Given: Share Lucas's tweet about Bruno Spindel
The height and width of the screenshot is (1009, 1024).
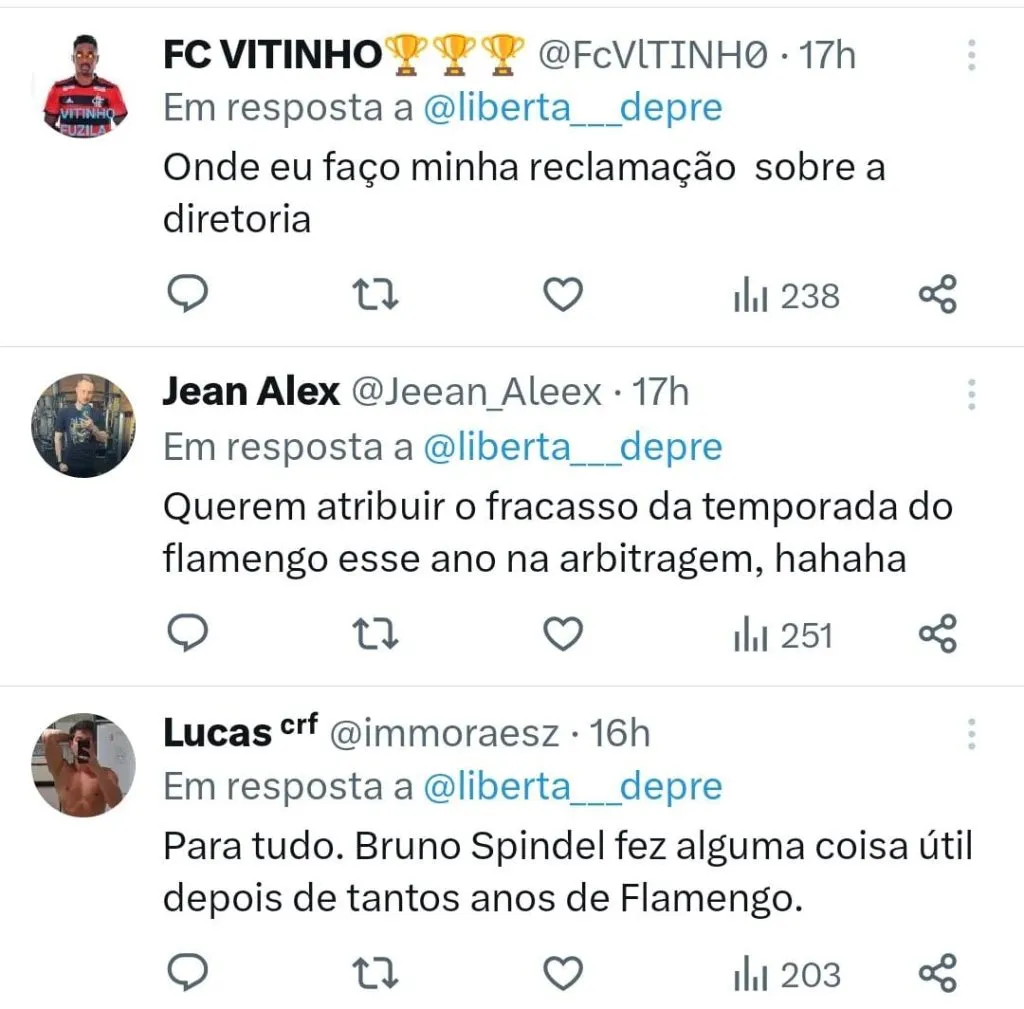Looking at the screenshot, I should coord(938,973).
